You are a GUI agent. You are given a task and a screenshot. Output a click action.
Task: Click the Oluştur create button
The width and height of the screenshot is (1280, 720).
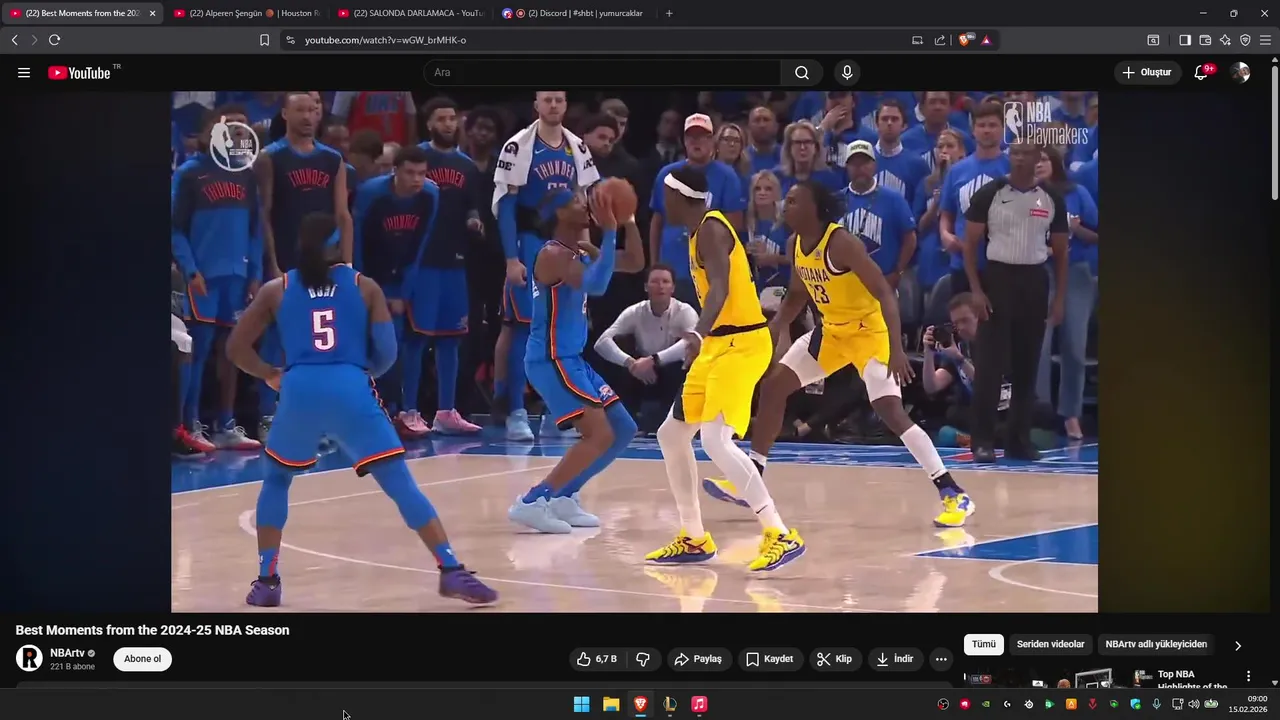[1147, 73]
